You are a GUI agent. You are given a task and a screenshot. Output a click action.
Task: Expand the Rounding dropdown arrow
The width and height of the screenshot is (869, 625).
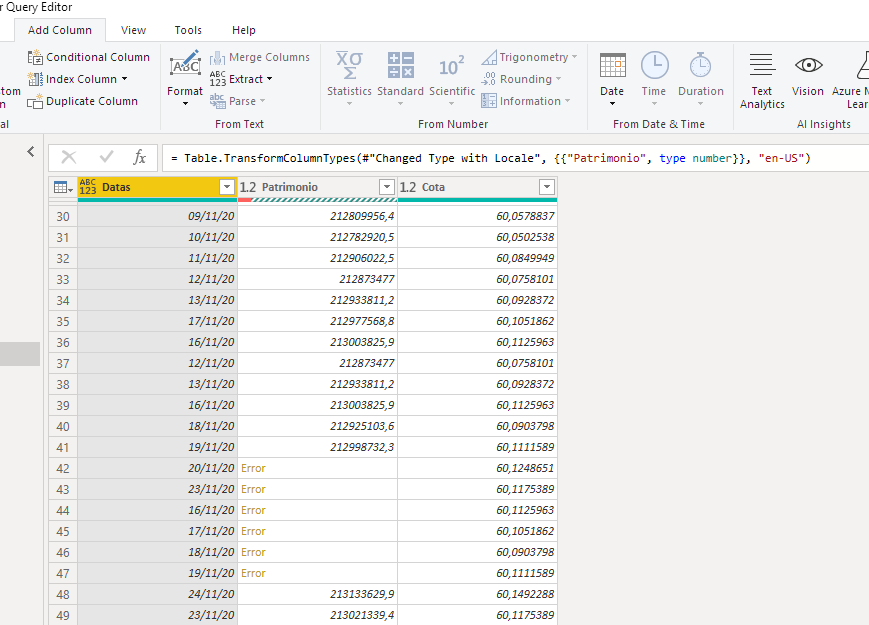click(x=558, y=79)
